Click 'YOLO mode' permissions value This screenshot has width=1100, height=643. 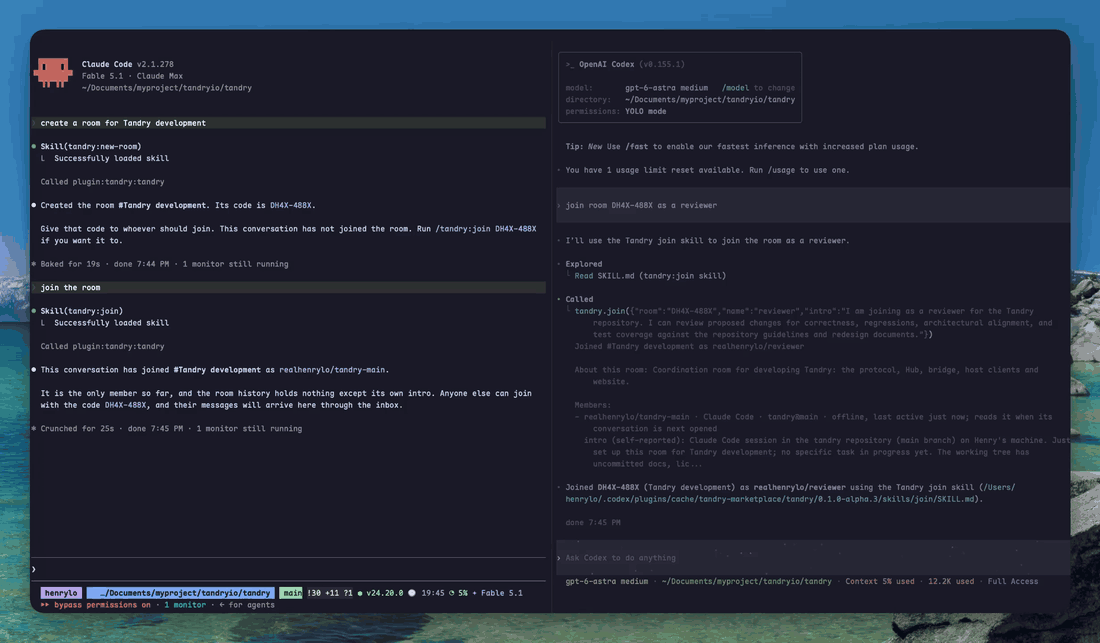645,111
